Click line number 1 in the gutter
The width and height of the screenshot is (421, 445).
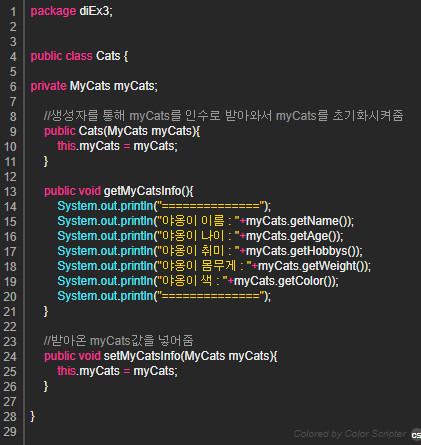point(13,12)
